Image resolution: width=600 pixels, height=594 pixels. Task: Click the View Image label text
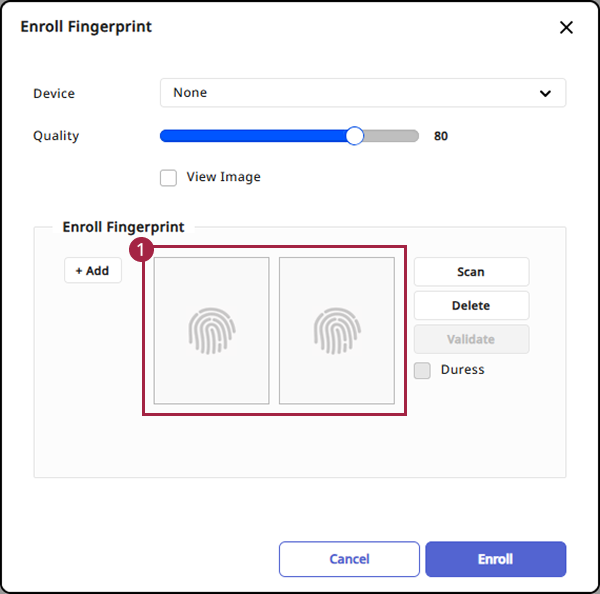click(x=223, y=177)
